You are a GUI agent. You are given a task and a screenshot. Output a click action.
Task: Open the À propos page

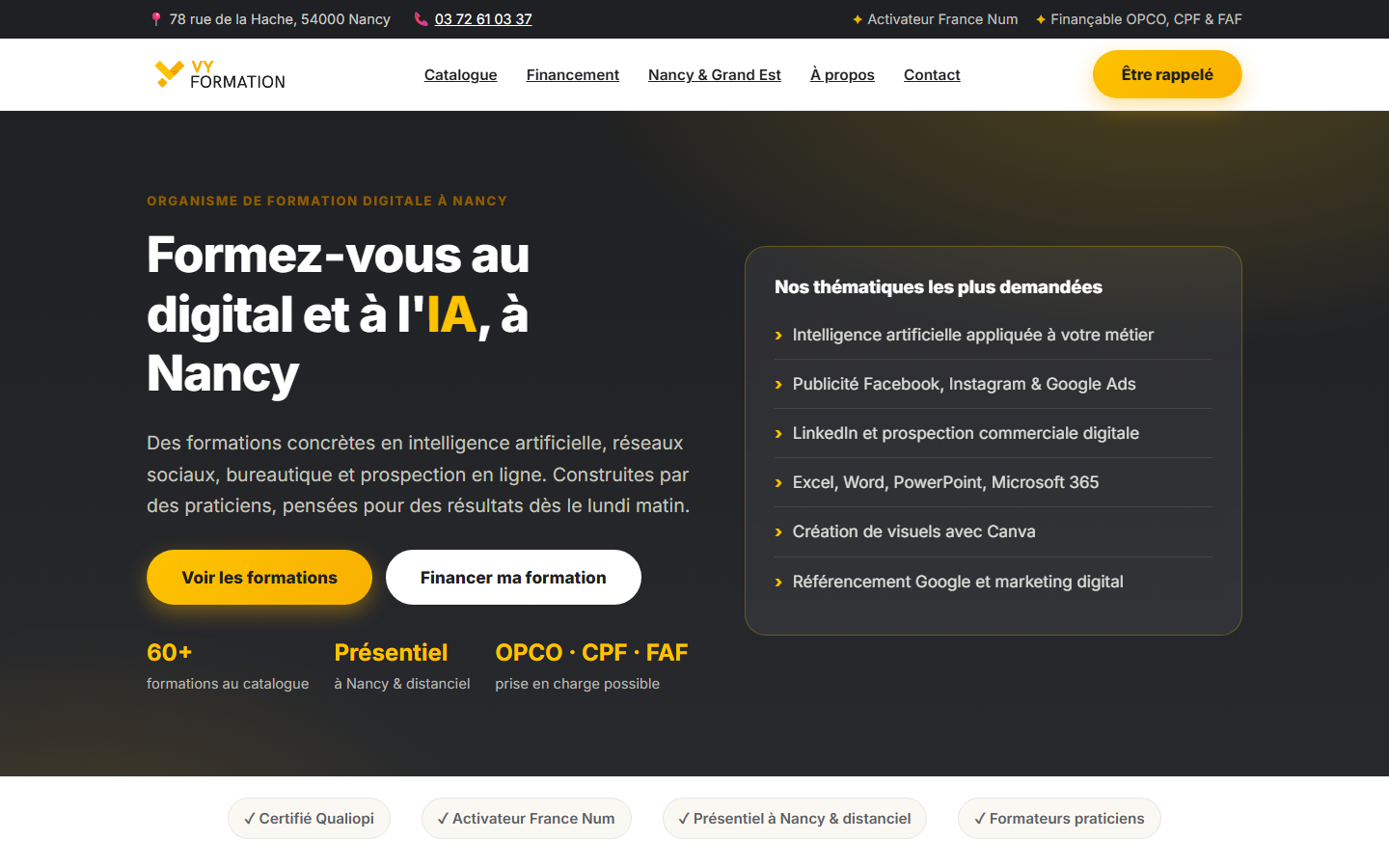842,74
